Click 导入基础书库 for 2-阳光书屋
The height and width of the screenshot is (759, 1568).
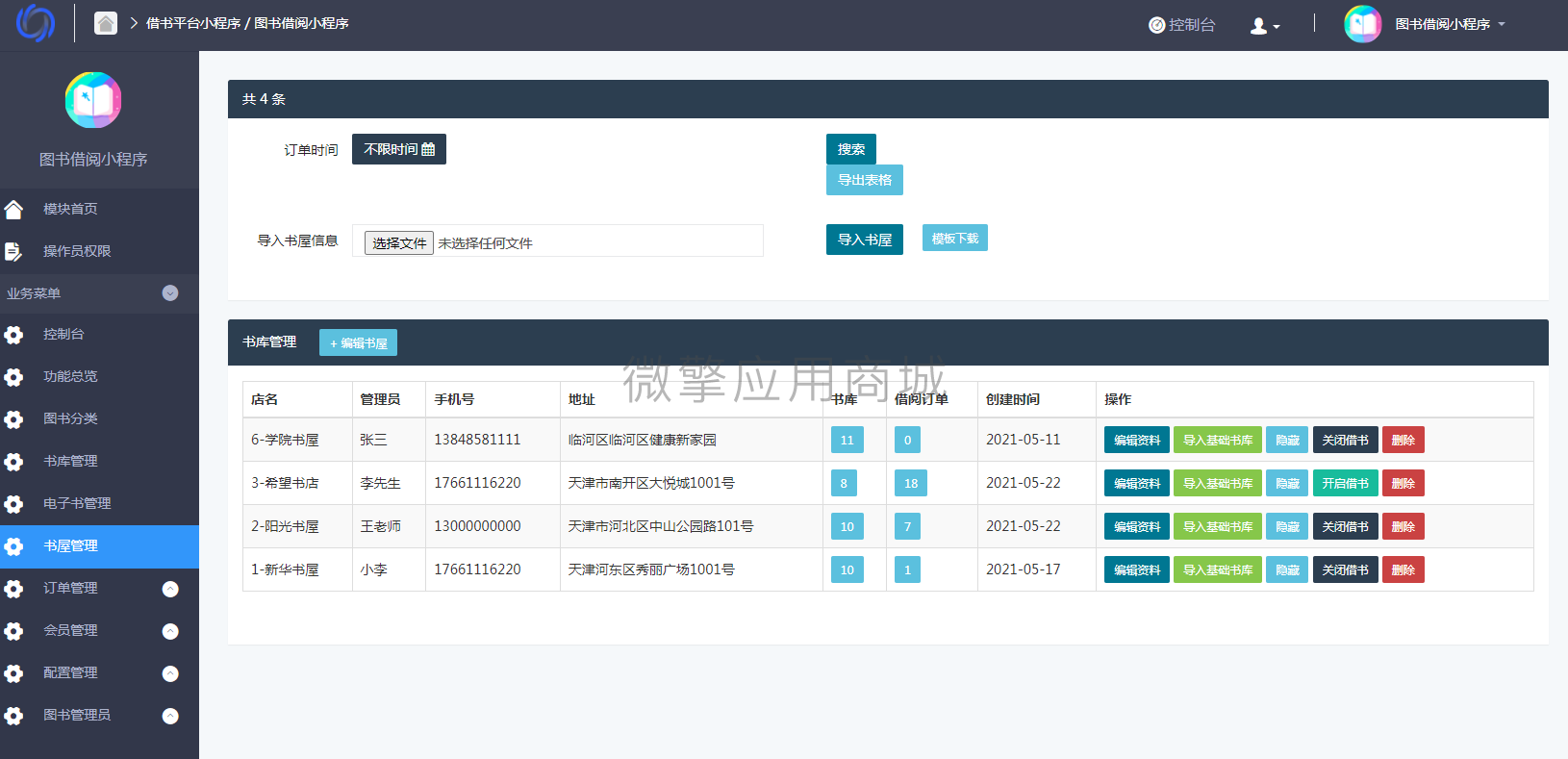tap(1218, 526)
